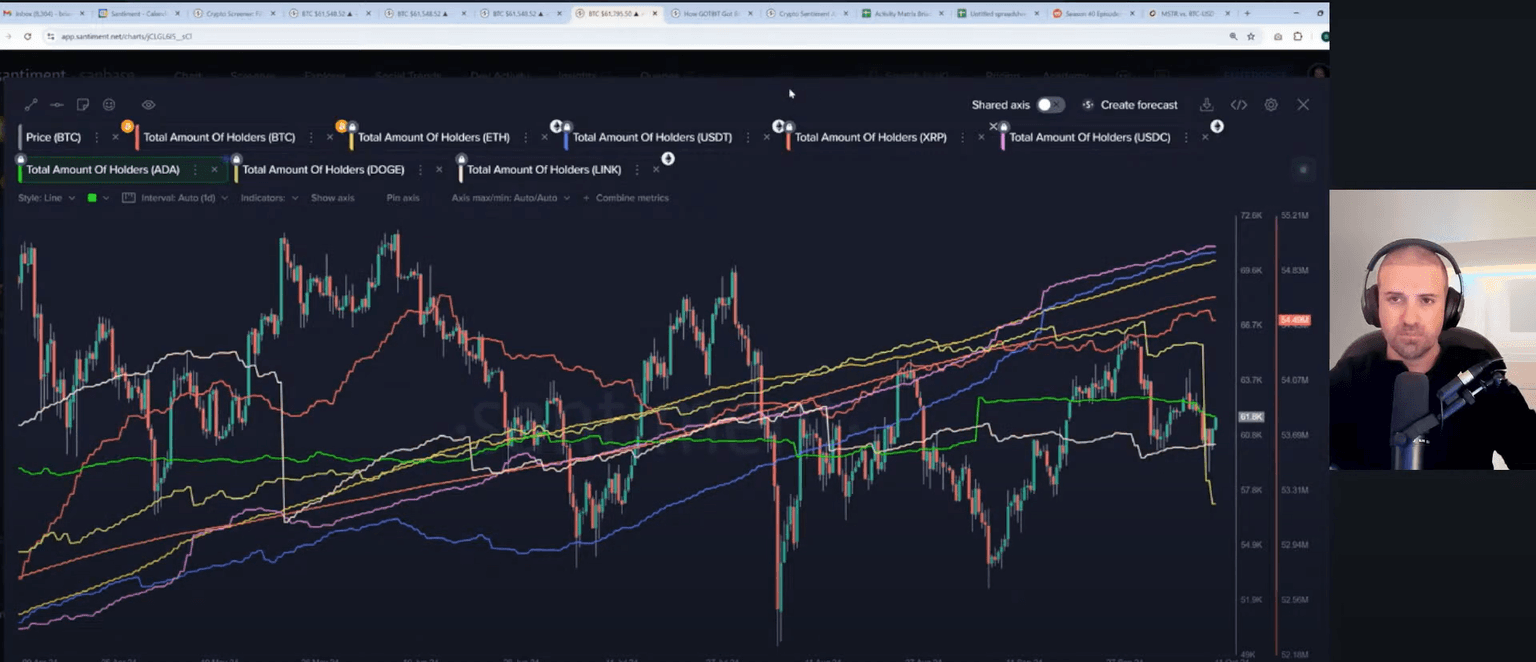1536x662 pixels.
Task: Switch to the Gmail Inbox browser tab
Action: coord(48,14)
